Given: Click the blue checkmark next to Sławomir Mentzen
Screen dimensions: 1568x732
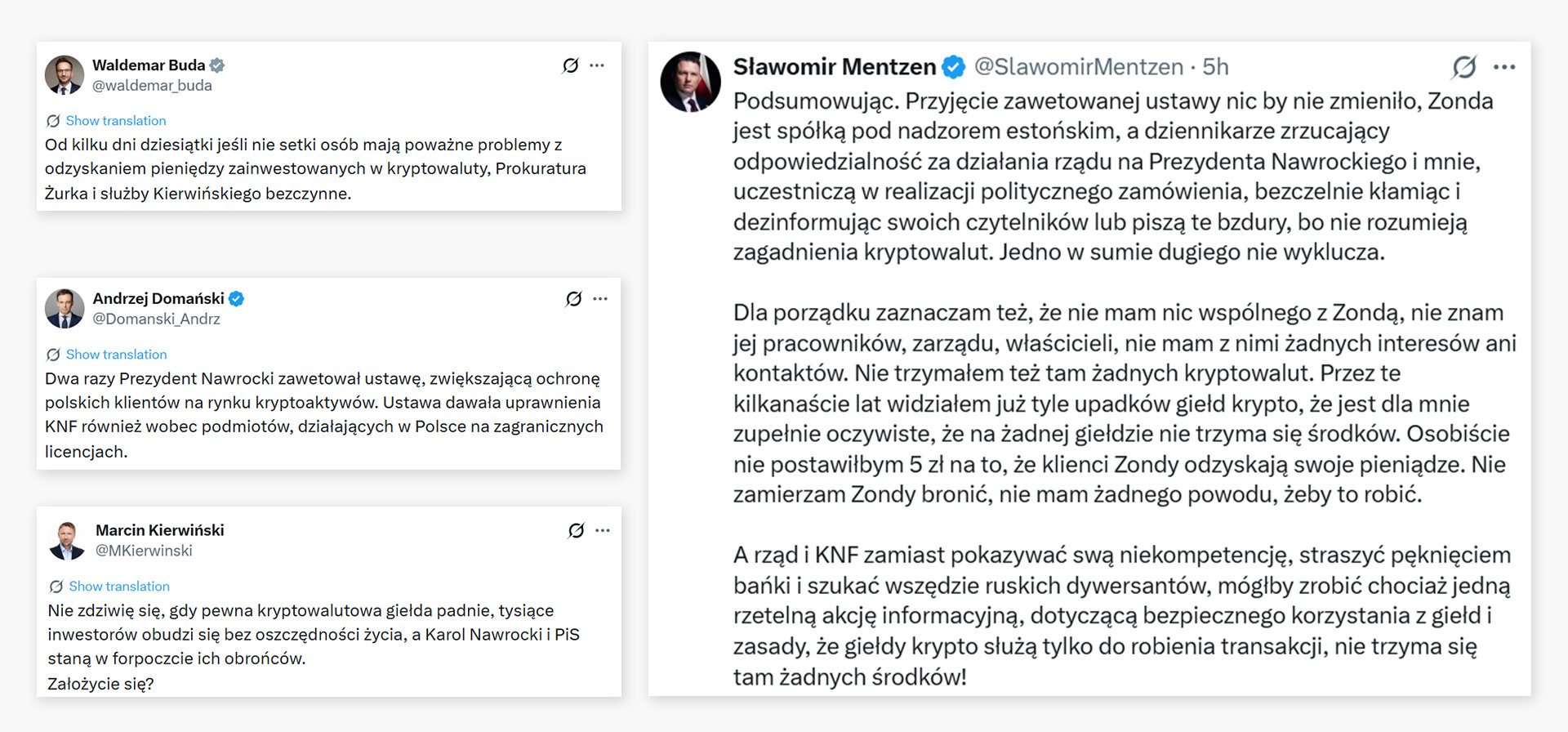Looking at the screenshot, I should [x=951, y=67].
